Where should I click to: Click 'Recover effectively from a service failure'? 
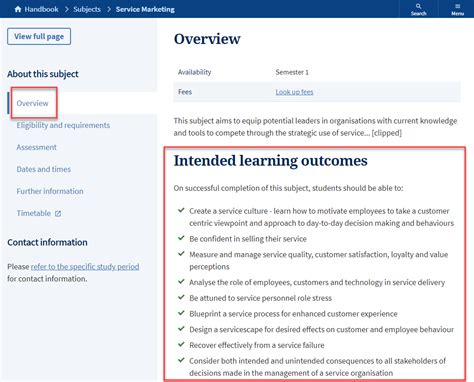tap(257, 345)
